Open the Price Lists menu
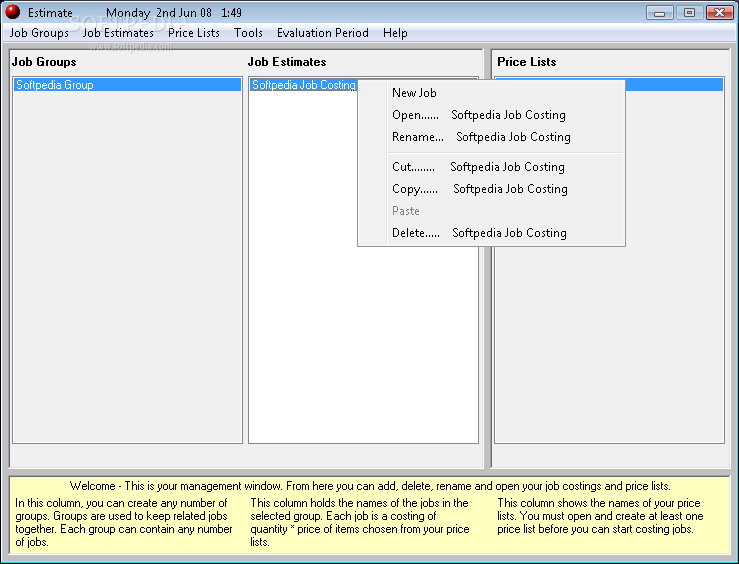This screenshot has height=564, width=739. pyautogui.click(x=194, y=33)
